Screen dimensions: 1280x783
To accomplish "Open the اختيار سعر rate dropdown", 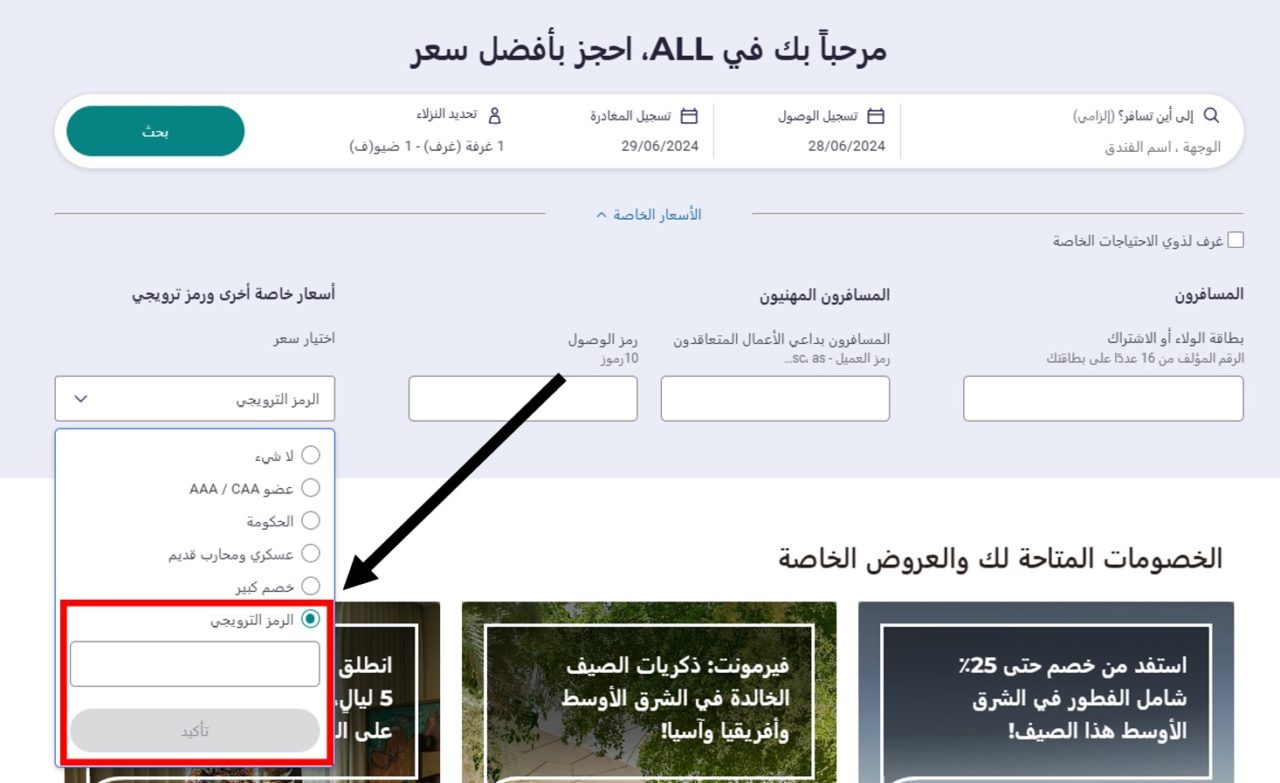I will 195,399.
